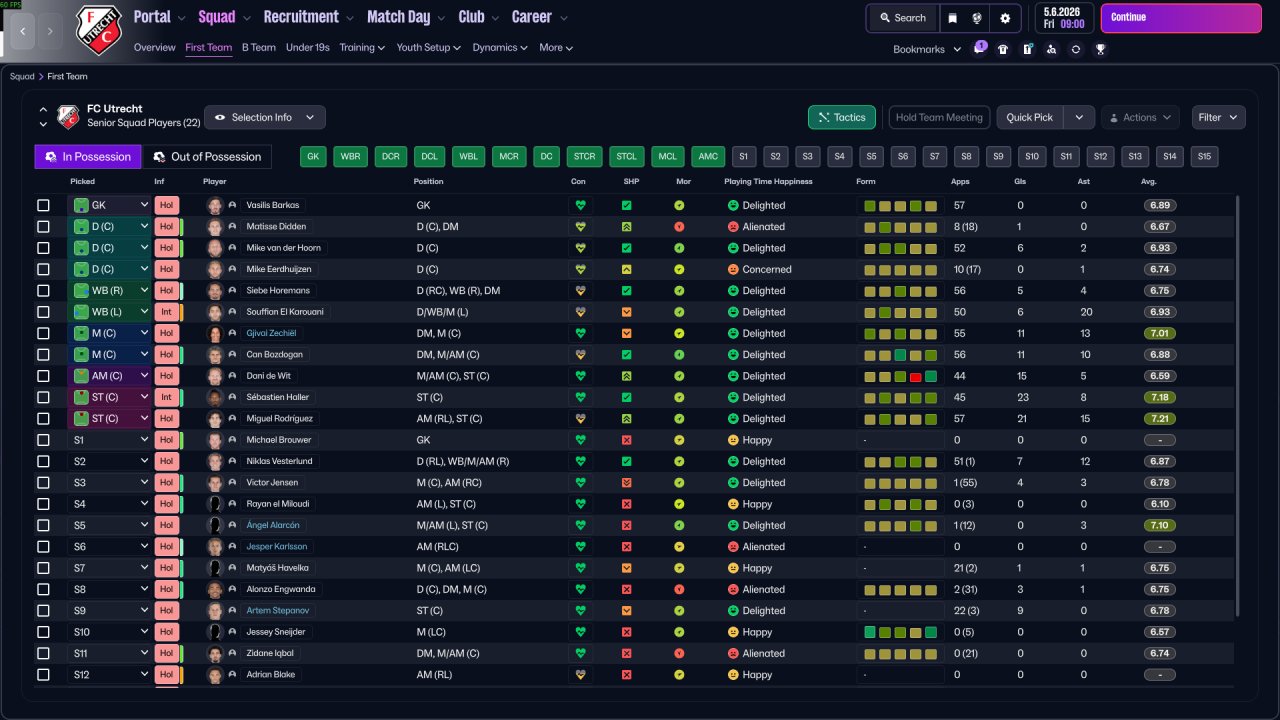Open the bookmark icon beside Search

[952, 18]
